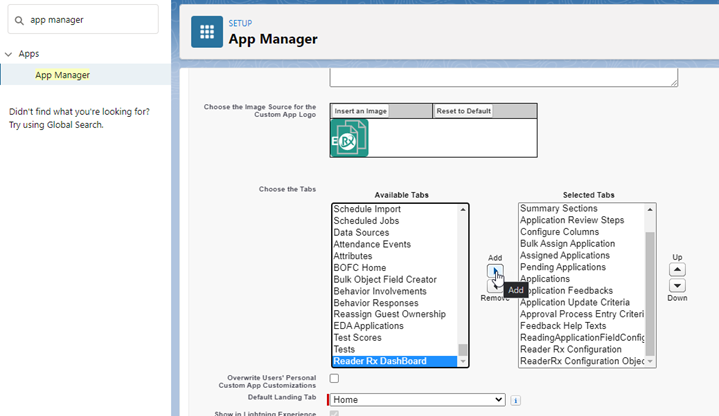Collapse the Apps tree section
719x416 pixels.
click(x=9, y=54)
